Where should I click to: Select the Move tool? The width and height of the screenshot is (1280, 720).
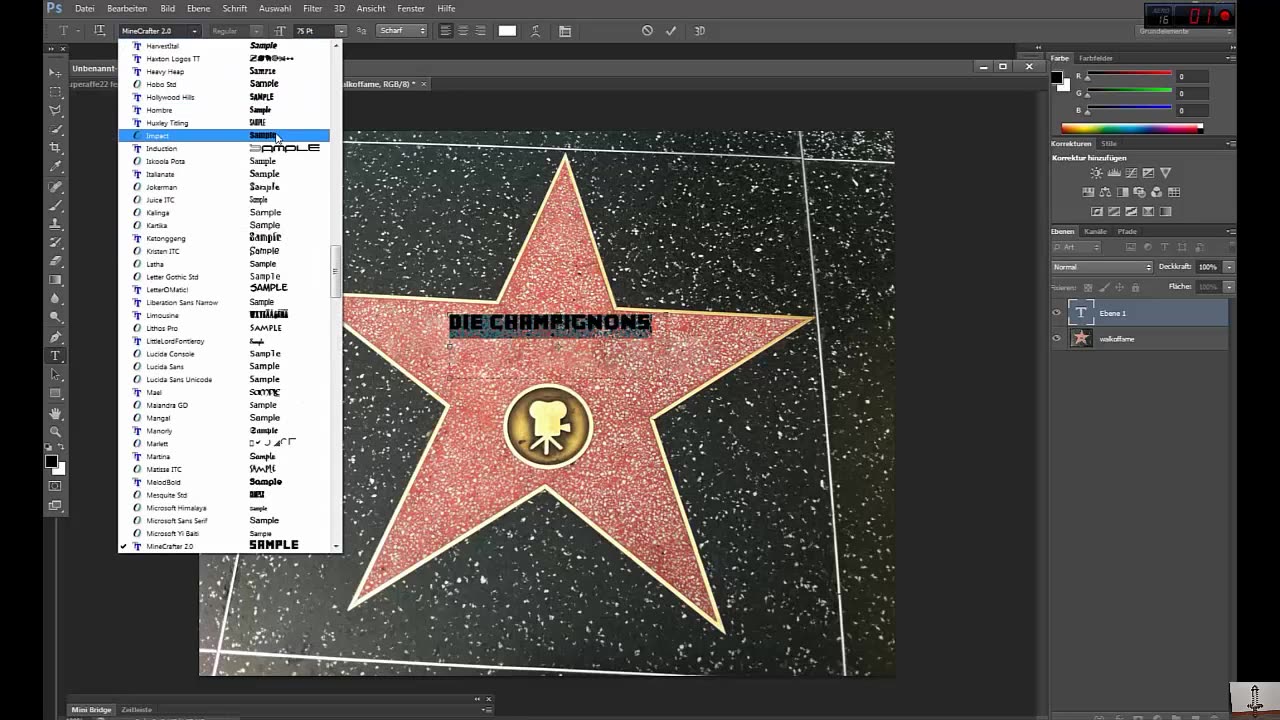(x=56, y=73)
